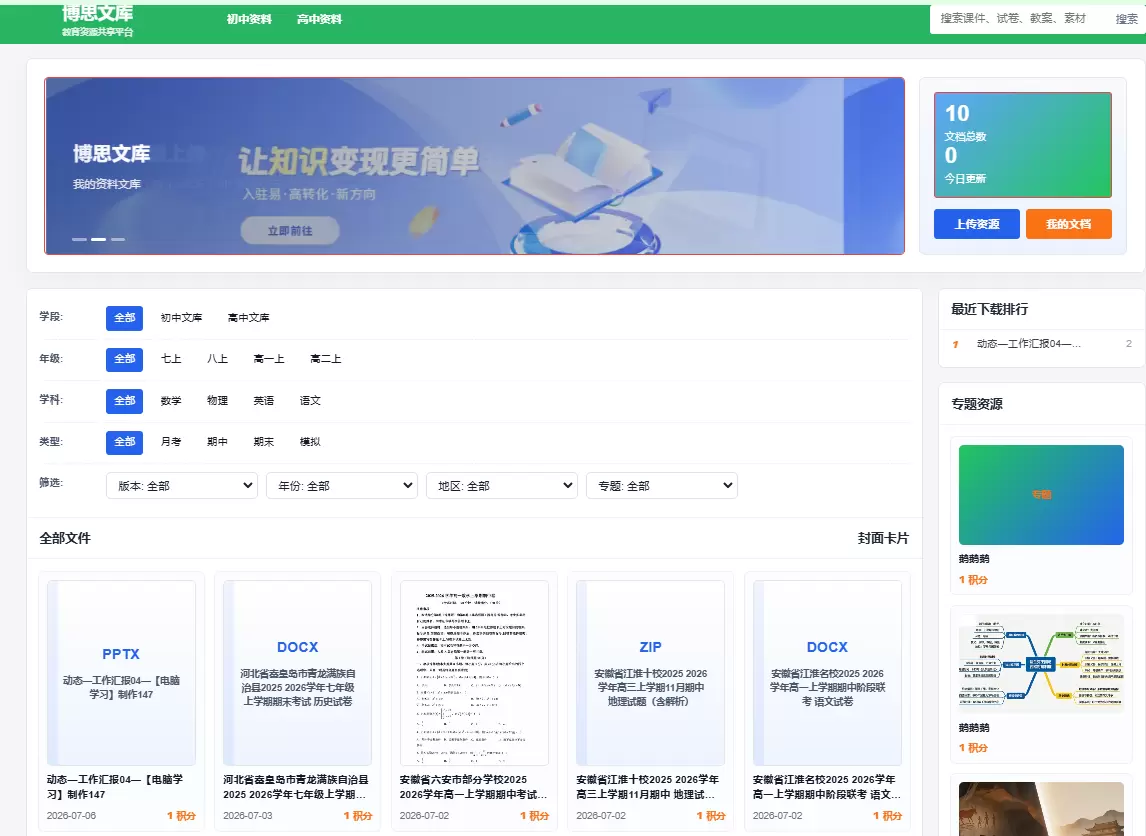Open the ZIP 安徽省江淮十校 geography thumbnail
Screen dimensions: 1146x836
point(650,673)
